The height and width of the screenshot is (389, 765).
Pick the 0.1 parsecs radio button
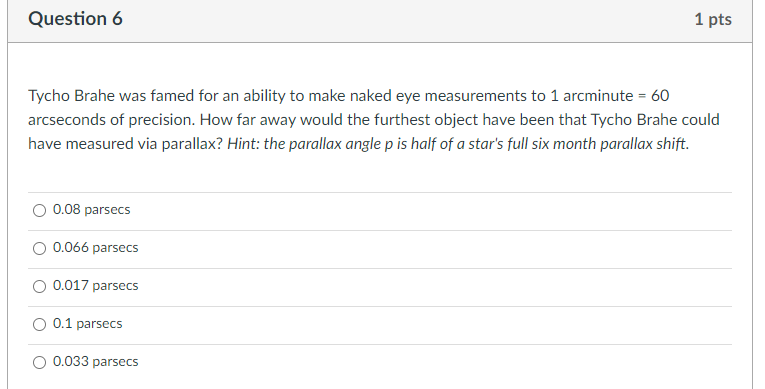click(40, 325)
